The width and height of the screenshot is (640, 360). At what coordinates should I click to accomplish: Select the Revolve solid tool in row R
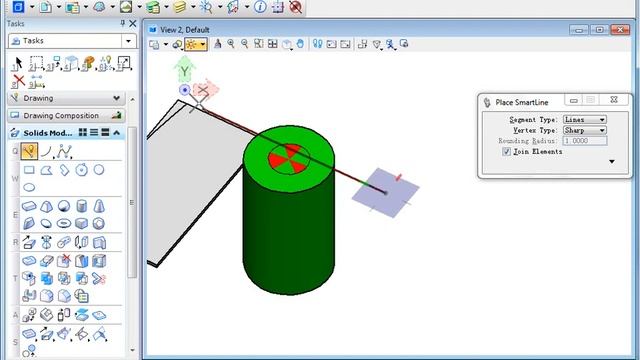pos(46,242)
